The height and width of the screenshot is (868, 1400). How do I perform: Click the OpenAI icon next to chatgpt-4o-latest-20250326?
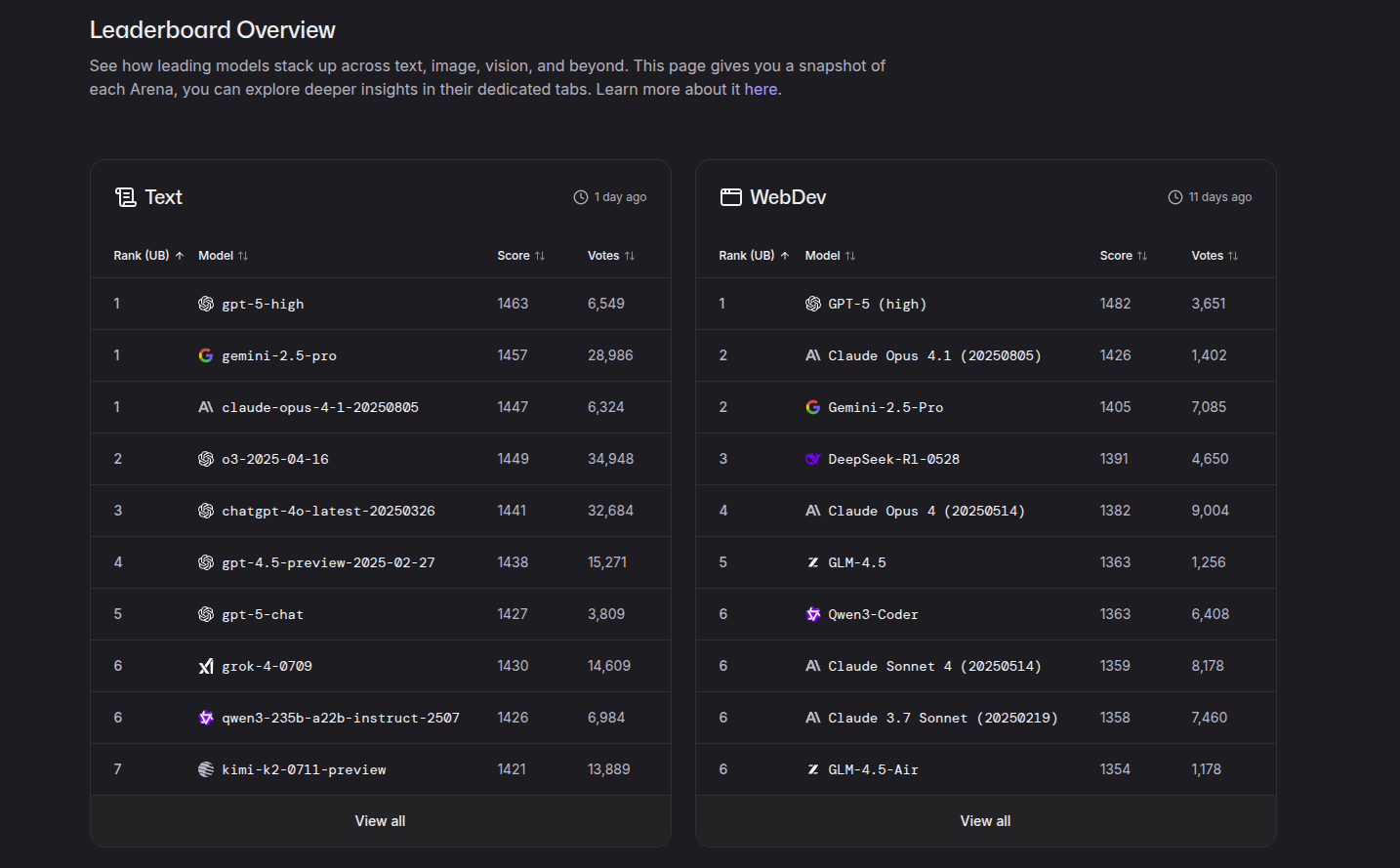point(206,511)
